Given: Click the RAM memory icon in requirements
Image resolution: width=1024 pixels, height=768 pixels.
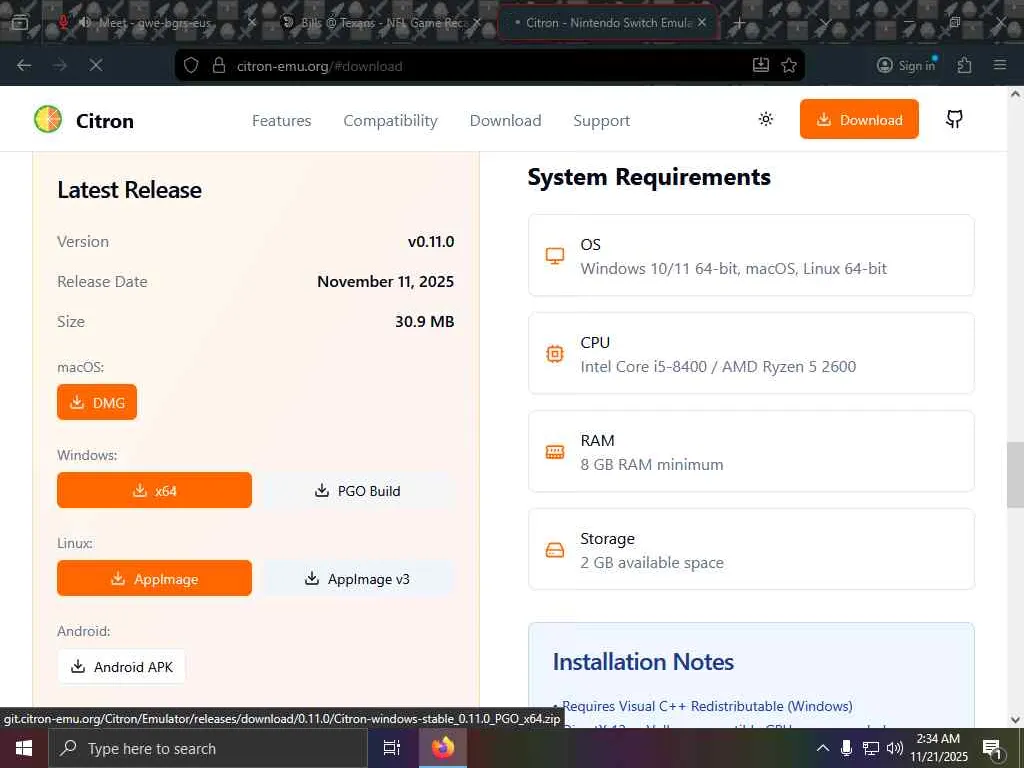Looking at the screenshot, I should [554, 452].
